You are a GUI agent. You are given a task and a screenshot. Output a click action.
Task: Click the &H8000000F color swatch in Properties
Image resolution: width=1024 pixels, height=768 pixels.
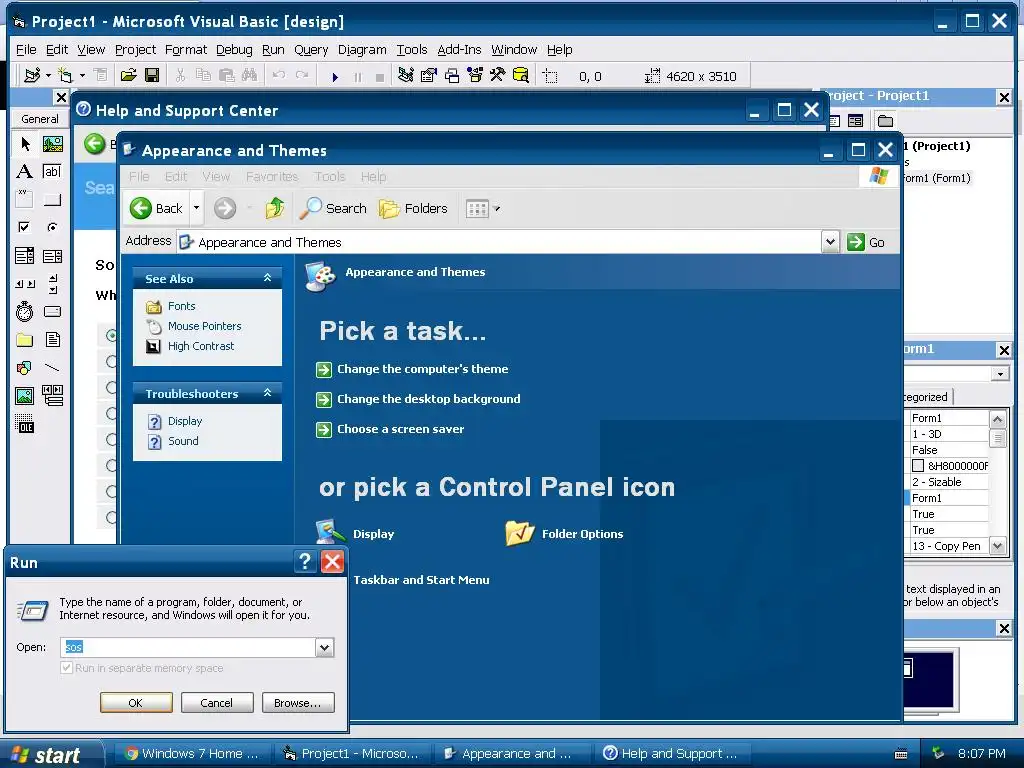coord(918,466)
